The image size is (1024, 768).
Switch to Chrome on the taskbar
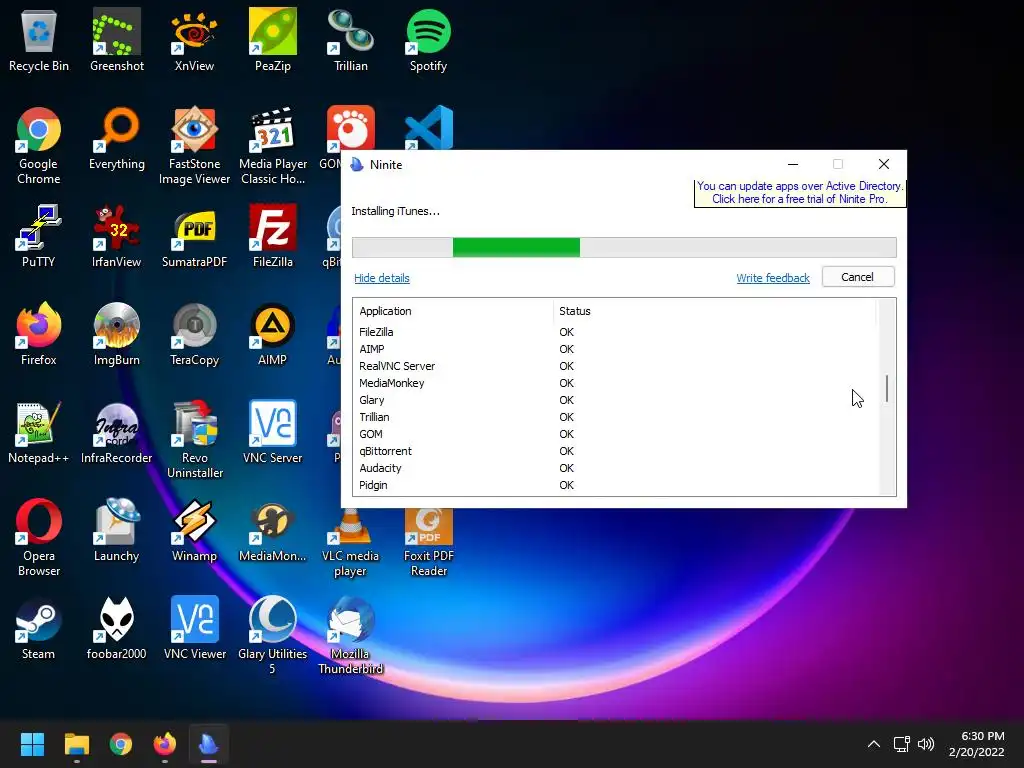121,744
